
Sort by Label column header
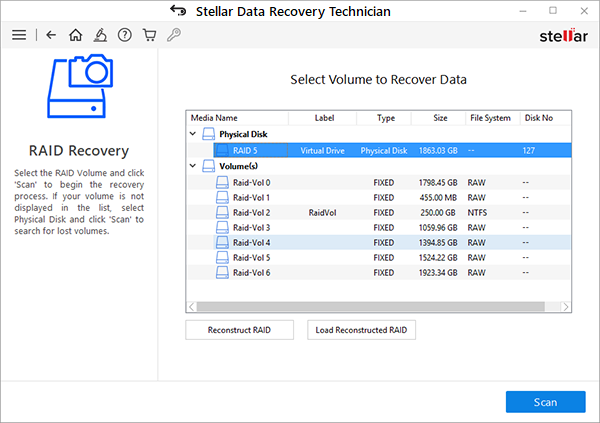pos(323,118)
